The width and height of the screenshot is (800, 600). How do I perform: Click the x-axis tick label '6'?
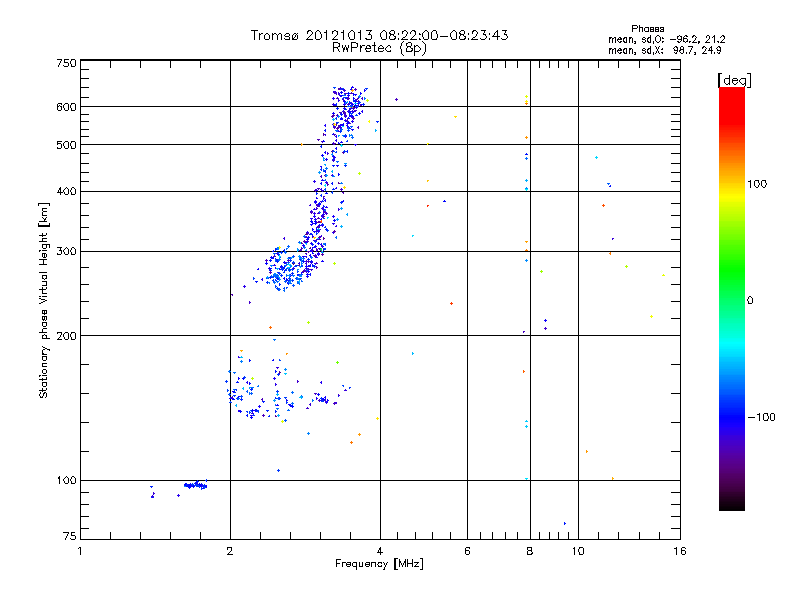(x=467, y=551)
